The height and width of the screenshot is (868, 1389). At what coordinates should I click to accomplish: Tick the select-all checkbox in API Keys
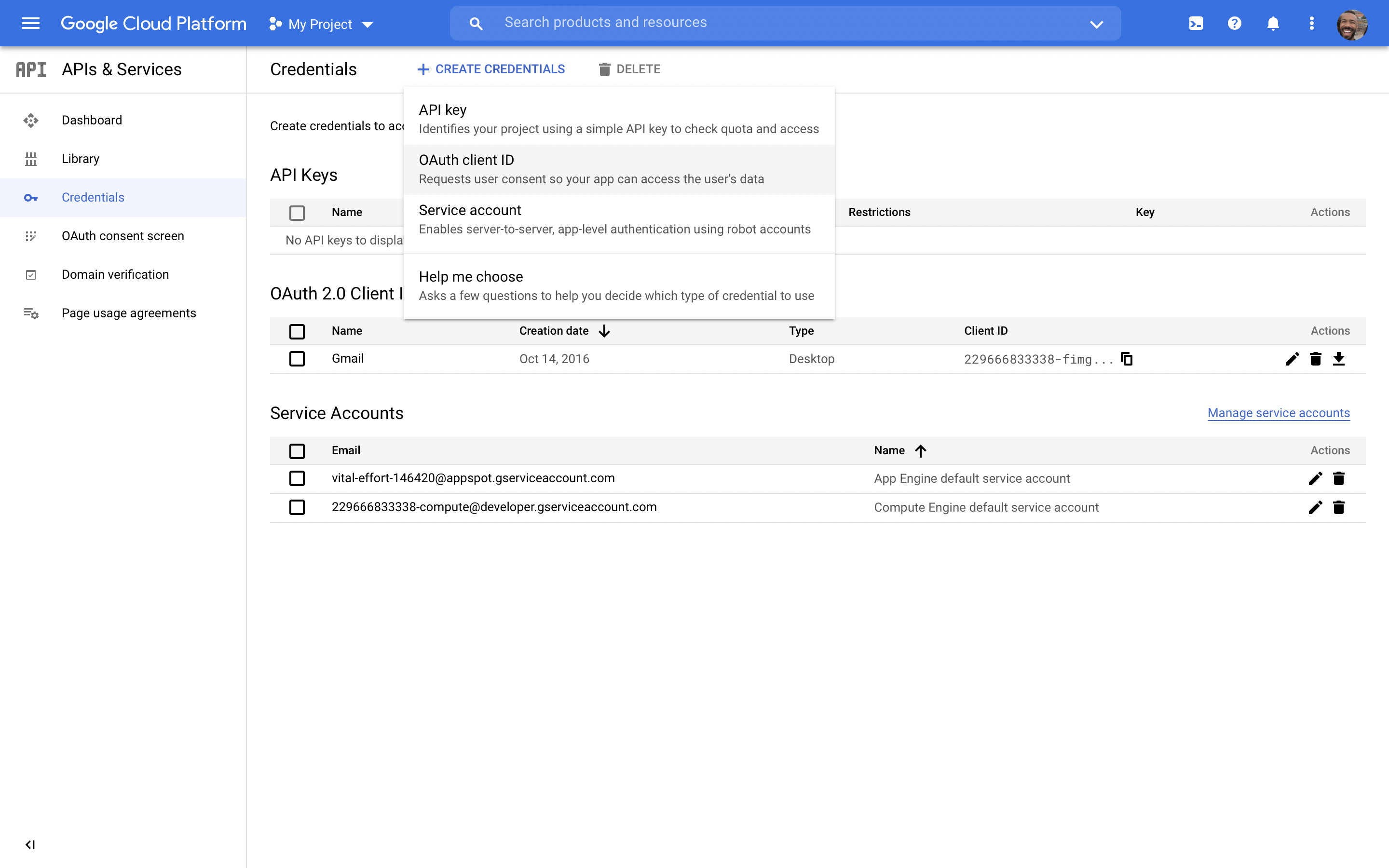(297, 212)
